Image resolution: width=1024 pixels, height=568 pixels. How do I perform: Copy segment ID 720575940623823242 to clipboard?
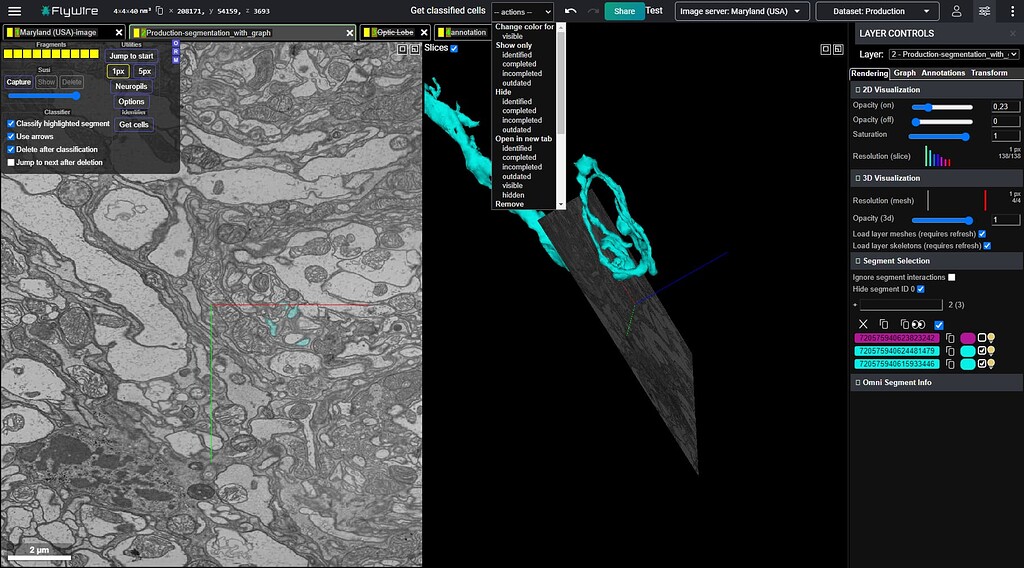tap(951, 338)
